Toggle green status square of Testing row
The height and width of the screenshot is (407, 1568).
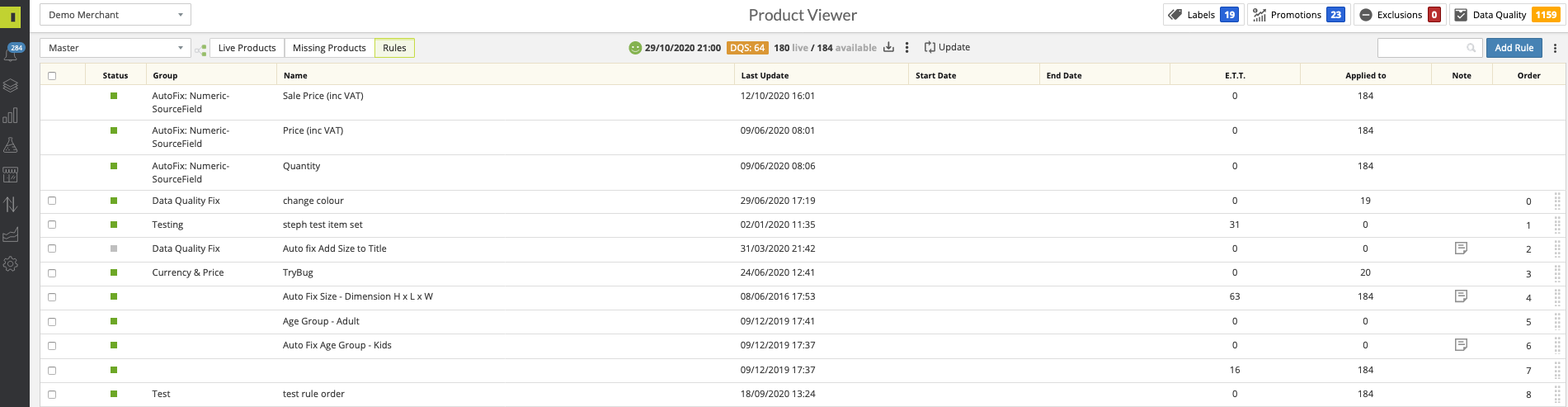click(114, 225)
